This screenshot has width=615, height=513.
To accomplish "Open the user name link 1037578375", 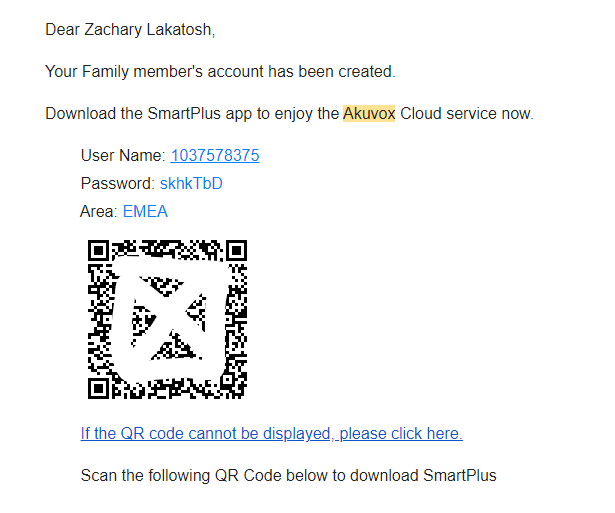I will pyautogui.click(x=215, y=155).
